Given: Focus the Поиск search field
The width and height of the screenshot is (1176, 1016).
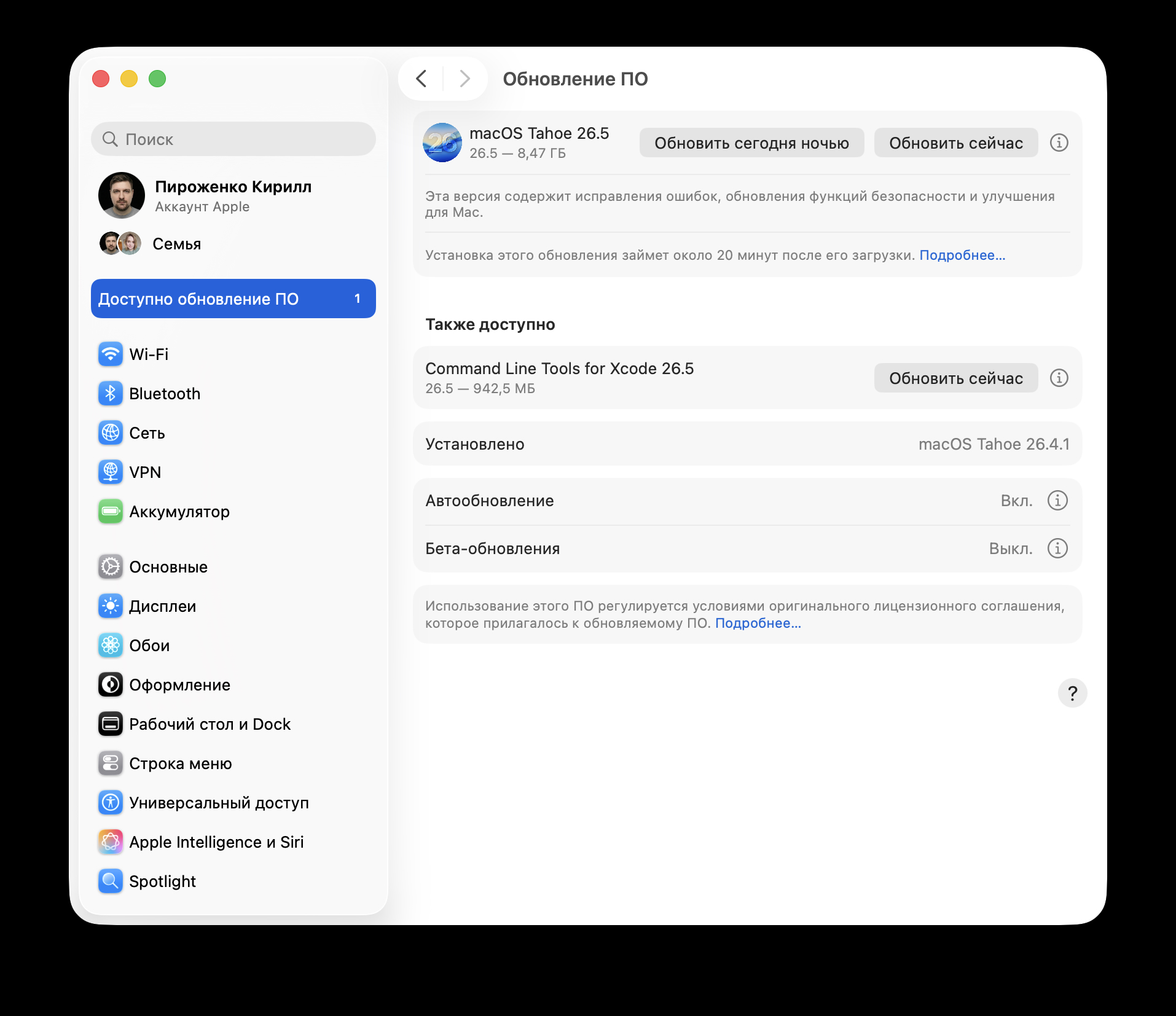Looking at the screenshot, I should 233,139.
